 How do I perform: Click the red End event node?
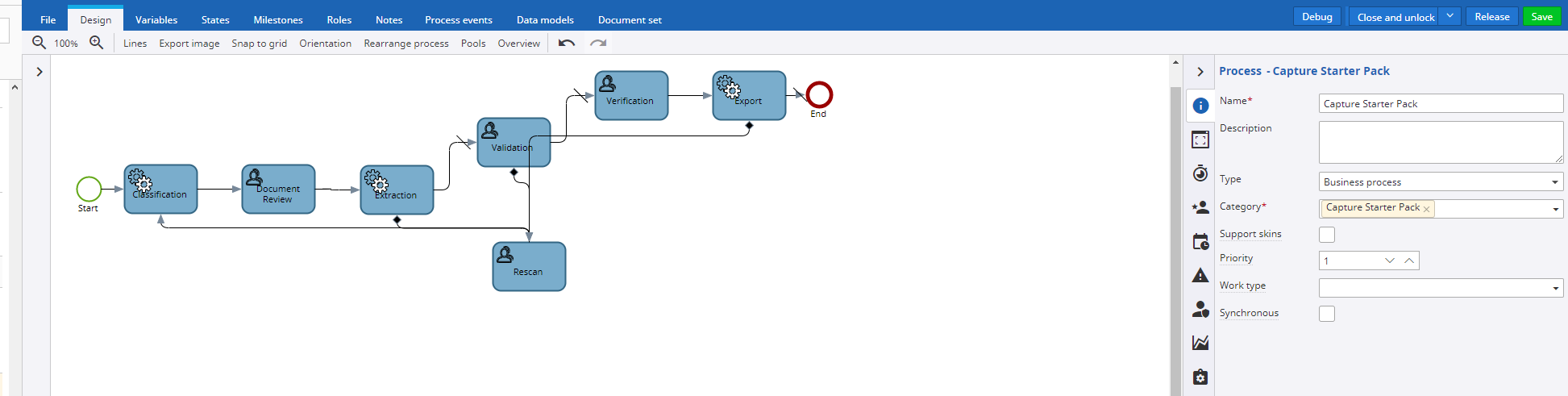[819, 95]
